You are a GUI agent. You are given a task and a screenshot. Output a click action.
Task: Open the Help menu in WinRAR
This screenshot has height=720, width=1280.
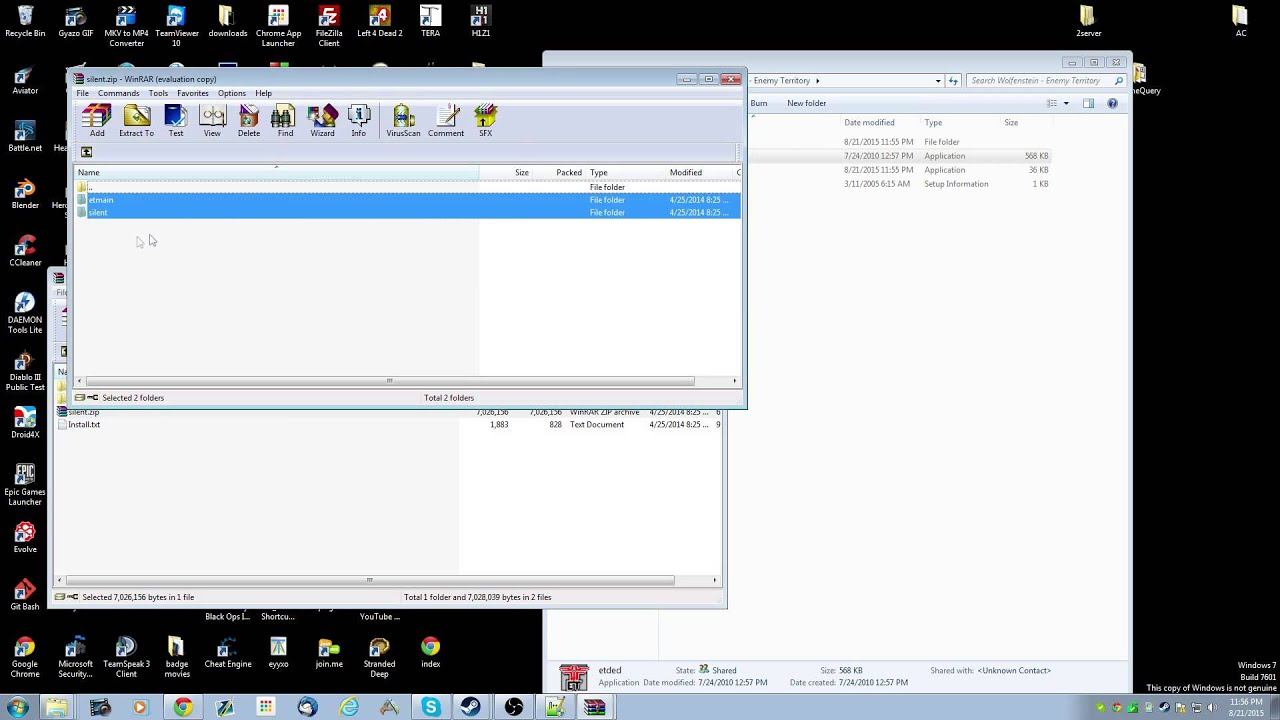tap(263, 93)
